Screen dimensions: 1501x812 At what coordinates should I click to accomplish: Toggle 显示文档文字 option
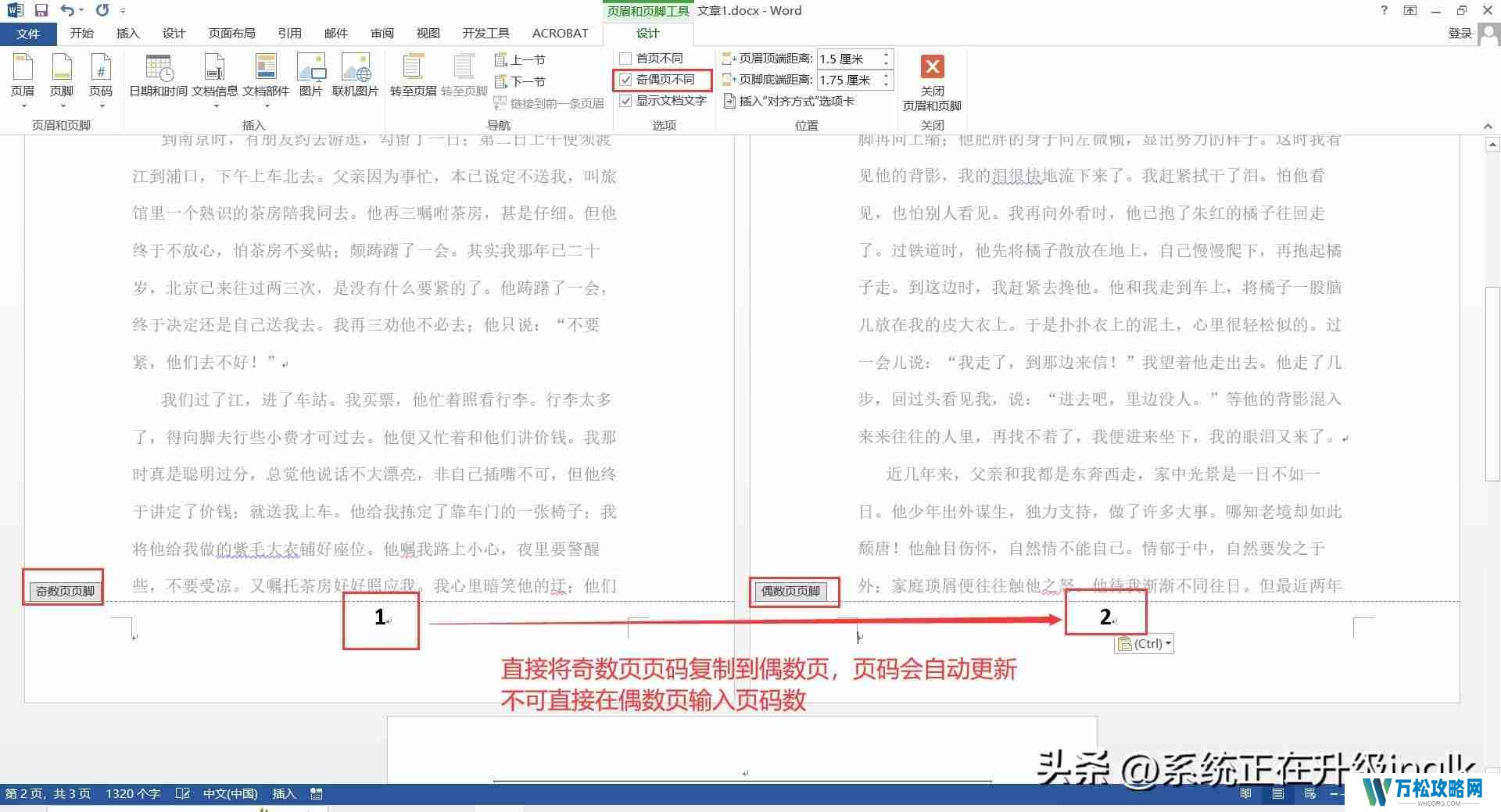(625, 101)
